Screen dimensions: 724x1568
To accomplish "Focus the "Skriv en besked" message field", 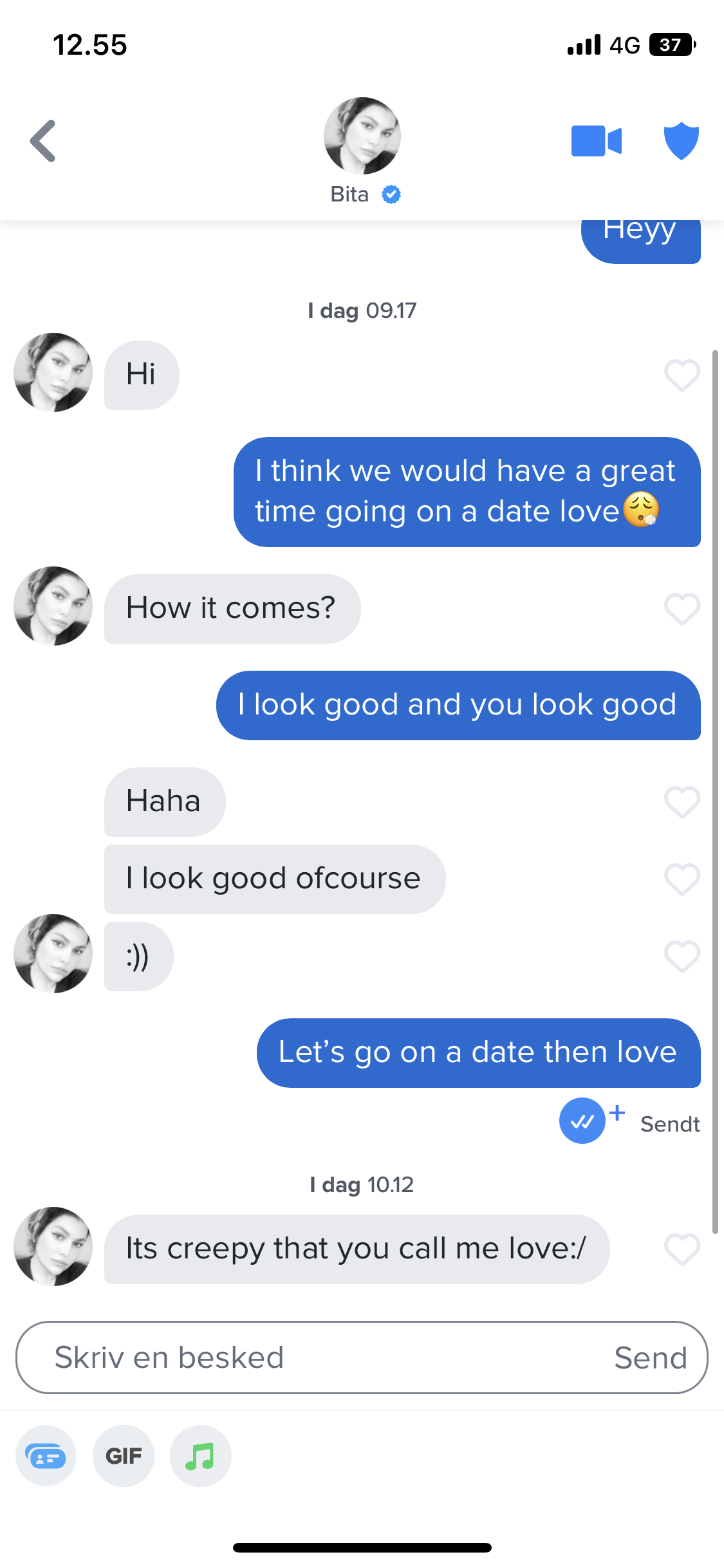I will [x=322, y=1358].
